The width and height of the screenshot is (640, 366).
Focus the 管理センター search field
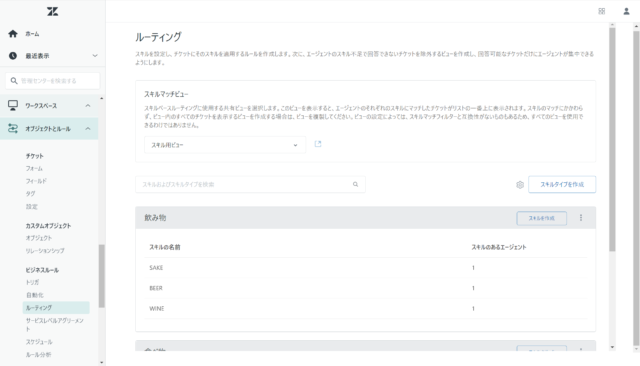pos(53,81)
